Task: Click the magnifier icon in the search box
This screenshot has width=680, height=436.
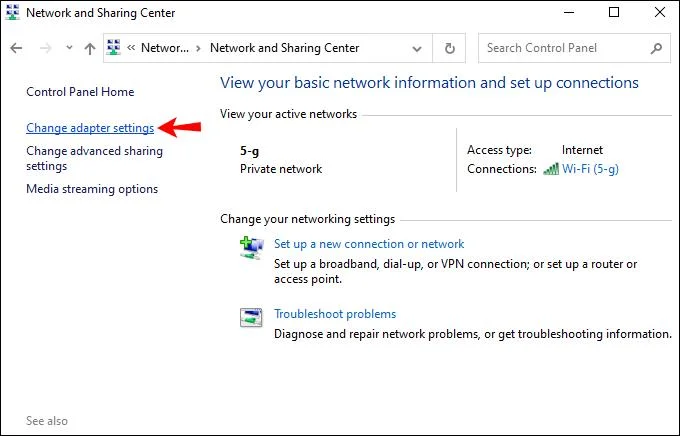Action: [656, 48]
